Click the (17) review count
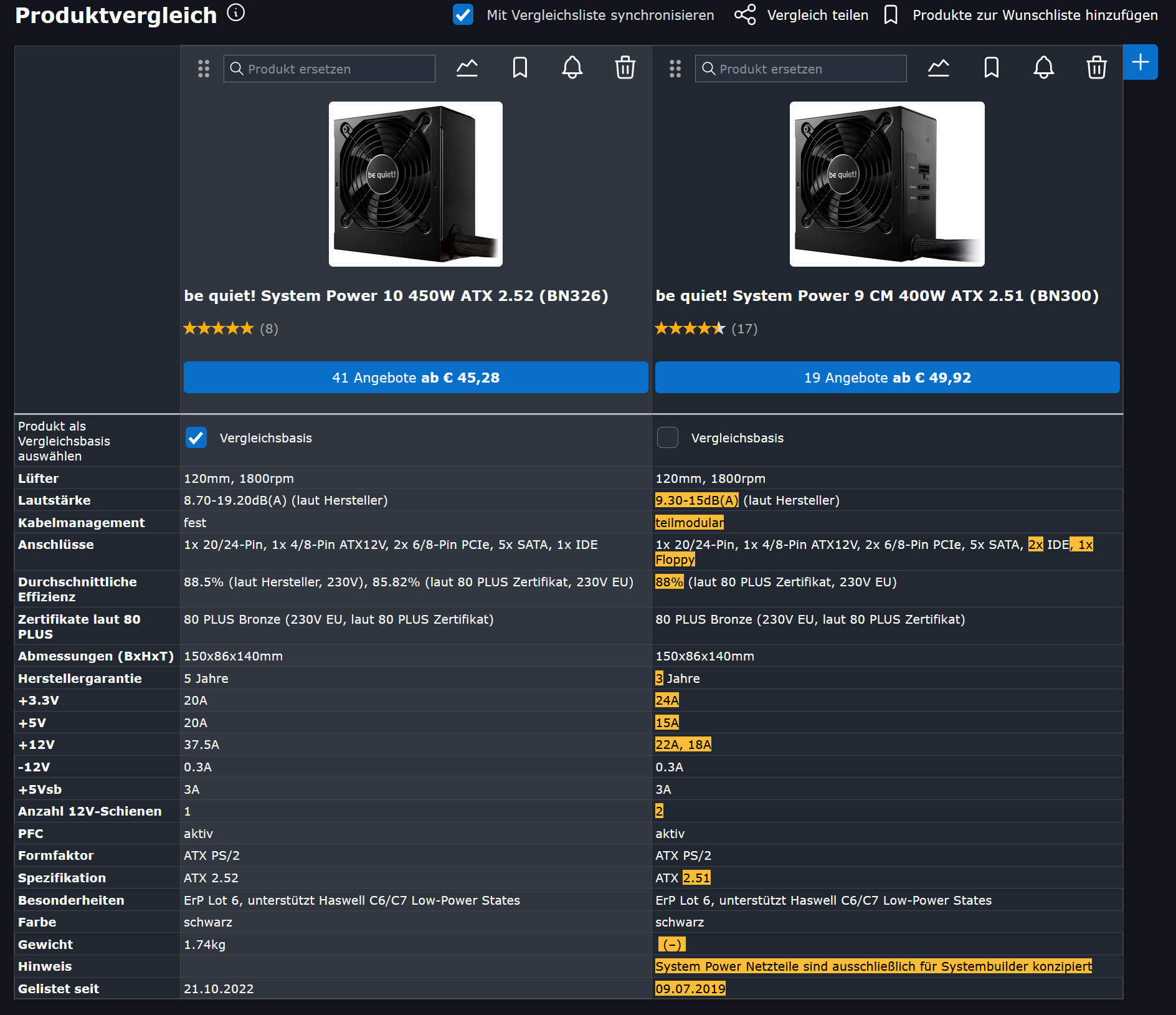 coord(744,328)
